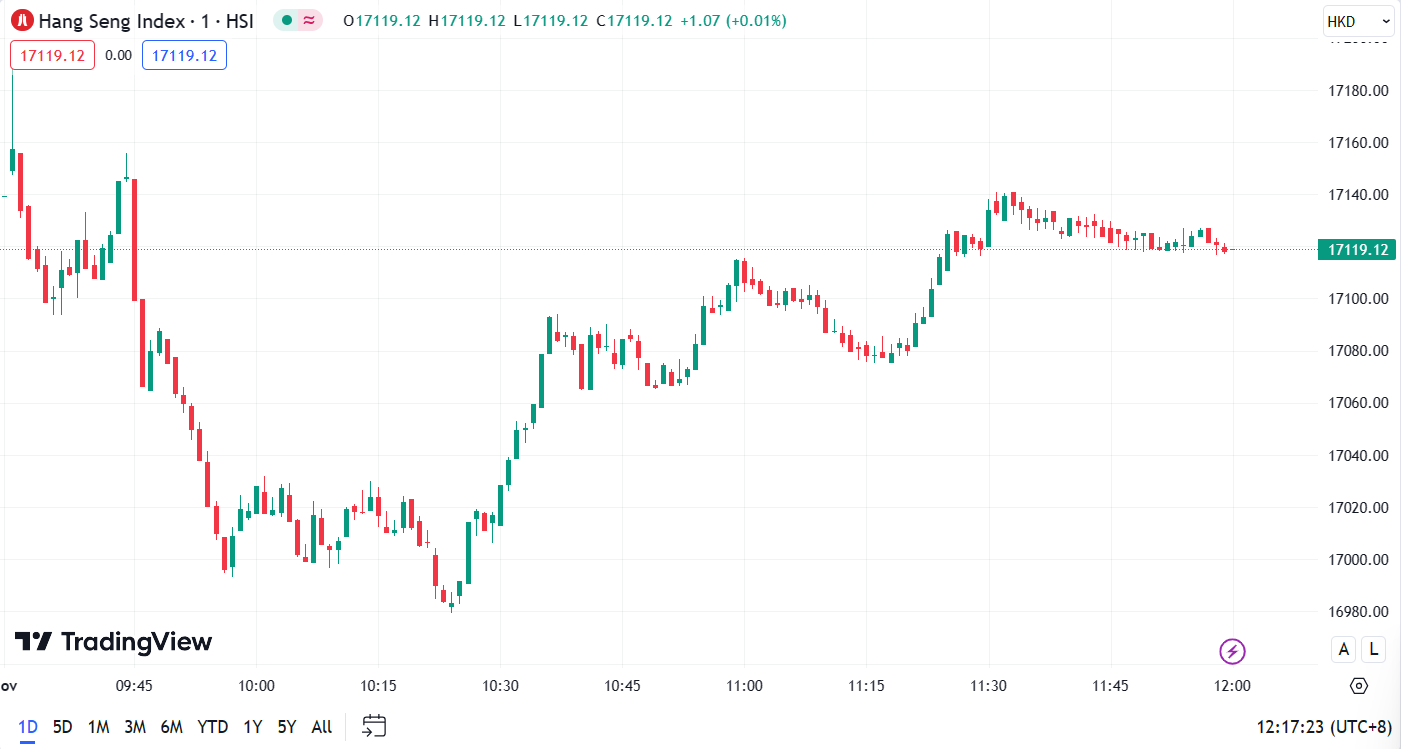Select the 5D time range tab

[62, 727]
